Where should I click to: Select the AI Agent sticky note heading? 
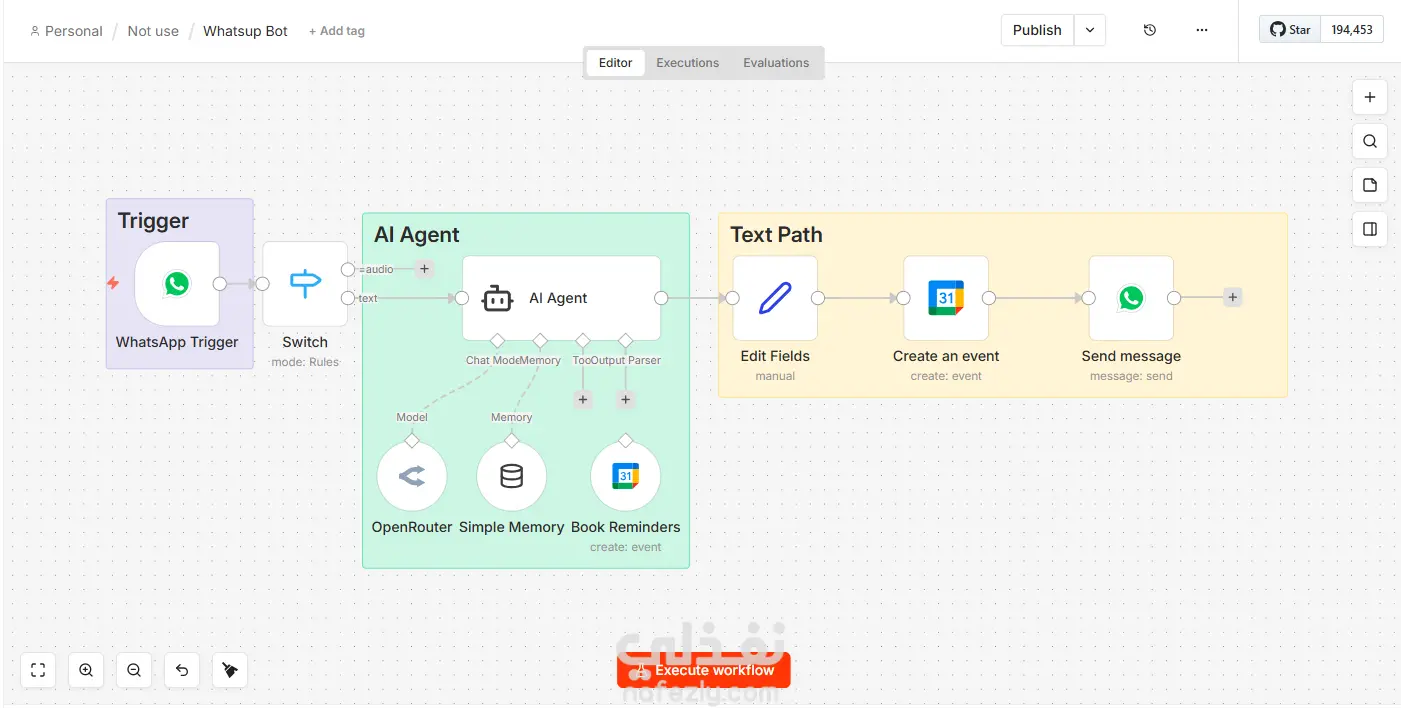point(416,235)
